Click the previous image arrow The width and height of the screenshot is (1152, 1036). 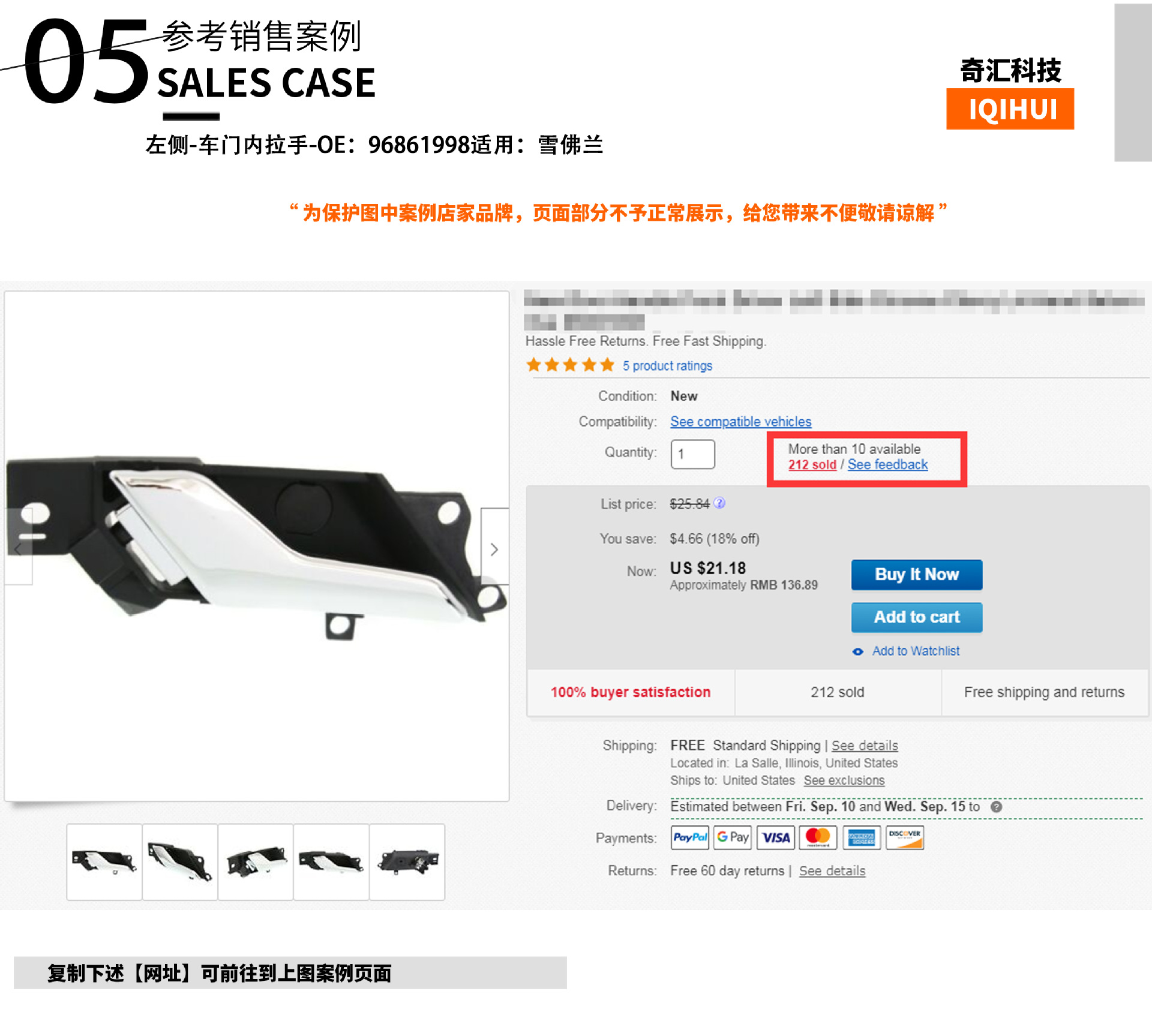point(18,547)
